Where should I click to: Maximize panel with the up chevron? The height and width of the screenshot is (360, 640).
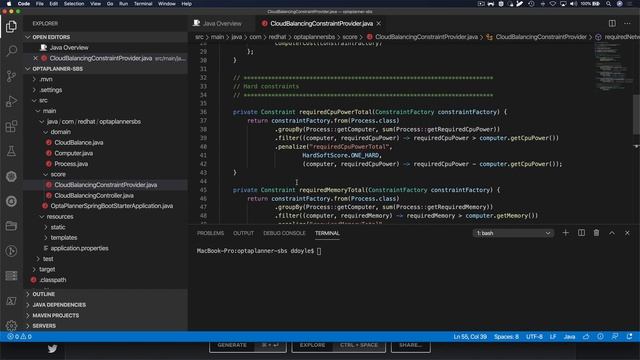(x=612, y=233)
